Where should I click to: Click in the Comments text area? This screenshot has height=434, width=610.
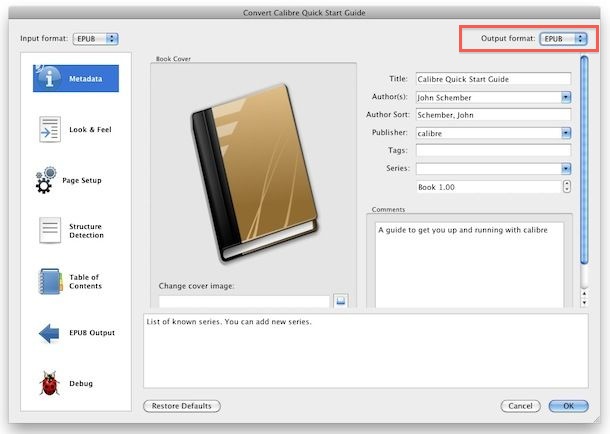click(x=469, y=265)
